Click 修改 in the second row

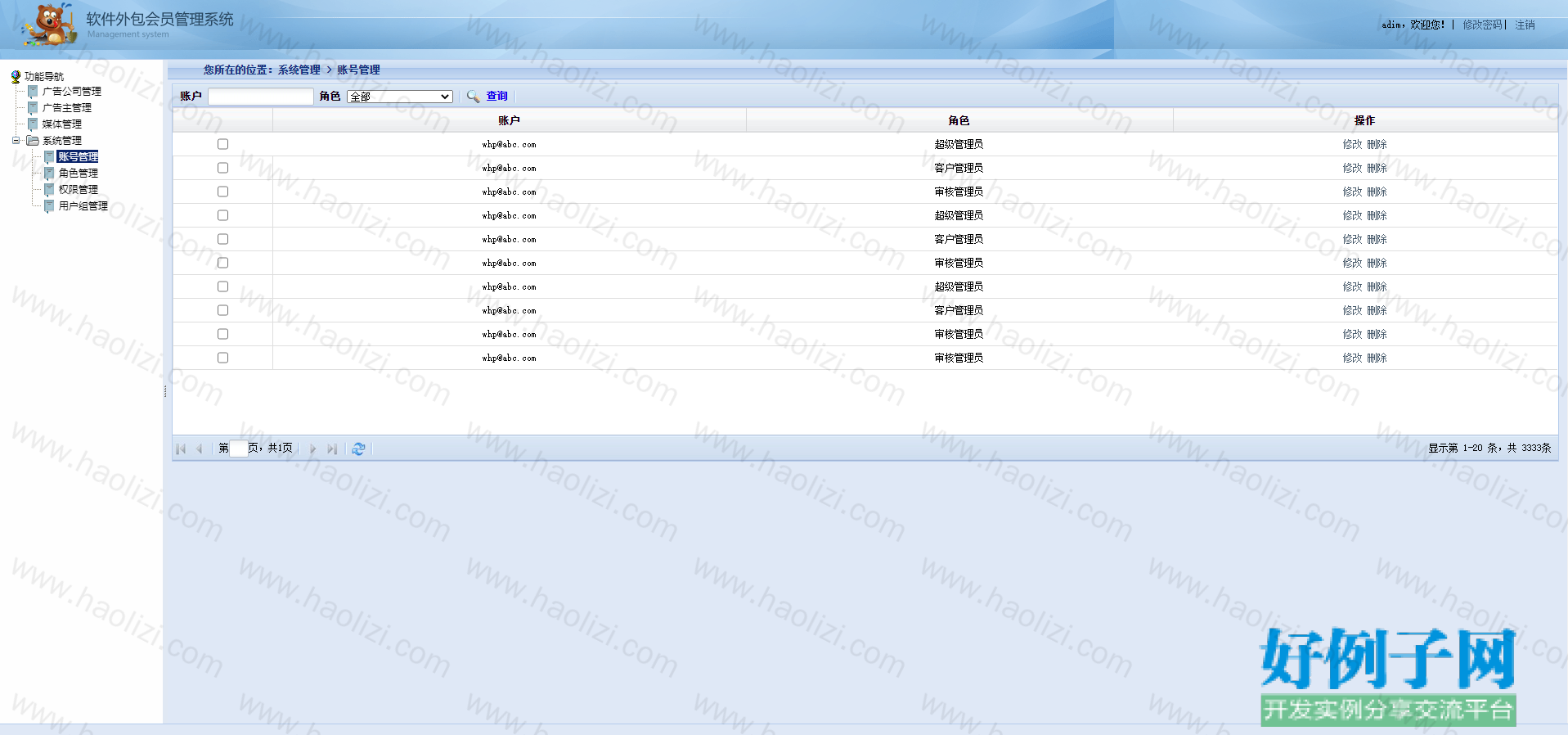1353,168
